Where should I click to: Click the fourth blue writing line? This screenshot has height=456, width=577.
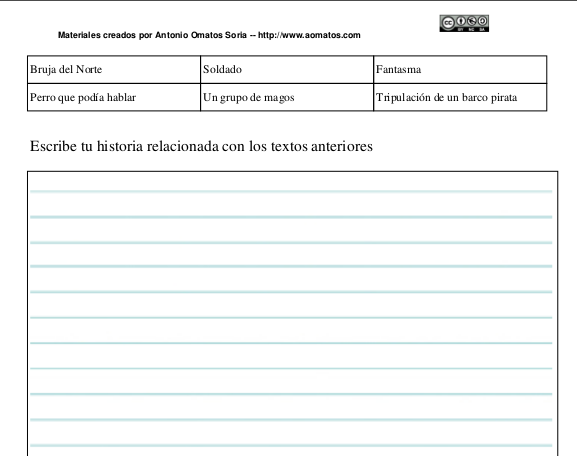(x=291, y=266)
